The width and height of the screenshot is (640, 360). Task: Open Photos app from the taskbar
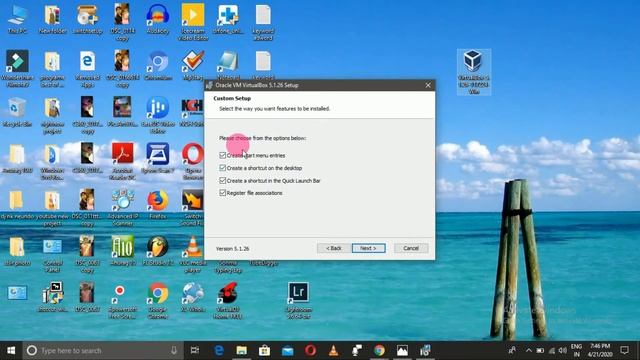(x=402, y=350)
